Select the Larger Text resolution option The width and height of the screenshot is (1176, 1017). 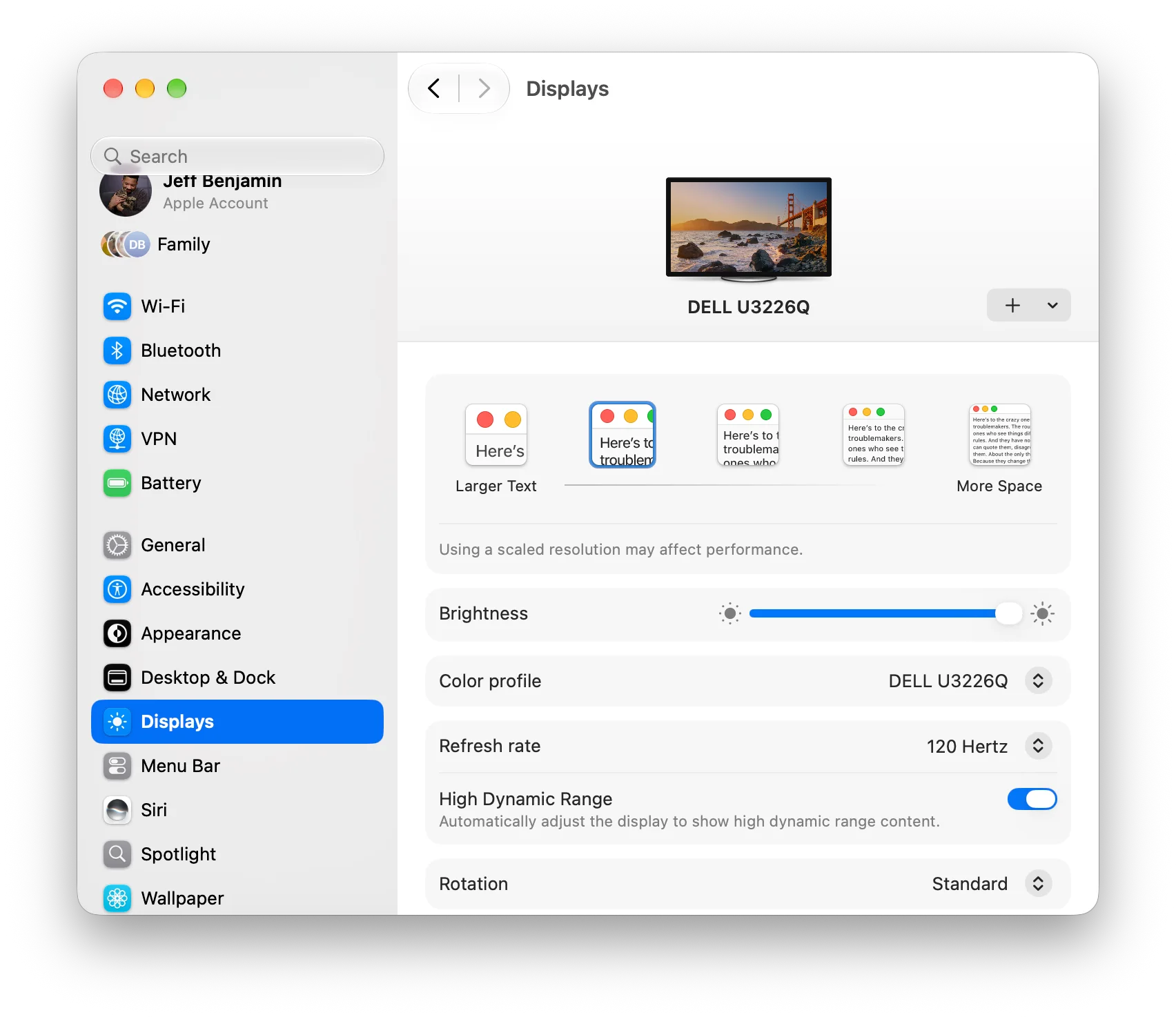(x=496, y=435)
